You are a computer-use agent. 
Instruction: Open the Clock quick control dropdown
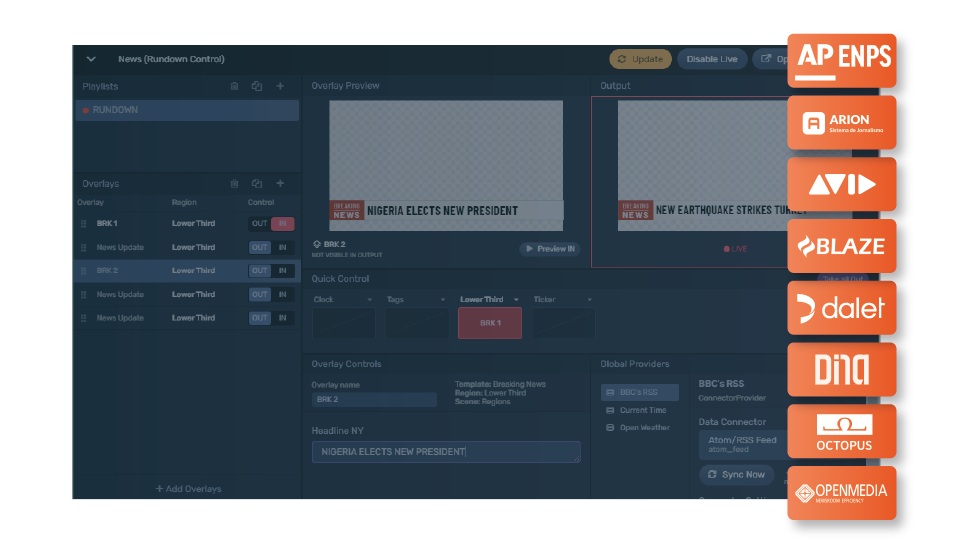click(x=369, y=300)
